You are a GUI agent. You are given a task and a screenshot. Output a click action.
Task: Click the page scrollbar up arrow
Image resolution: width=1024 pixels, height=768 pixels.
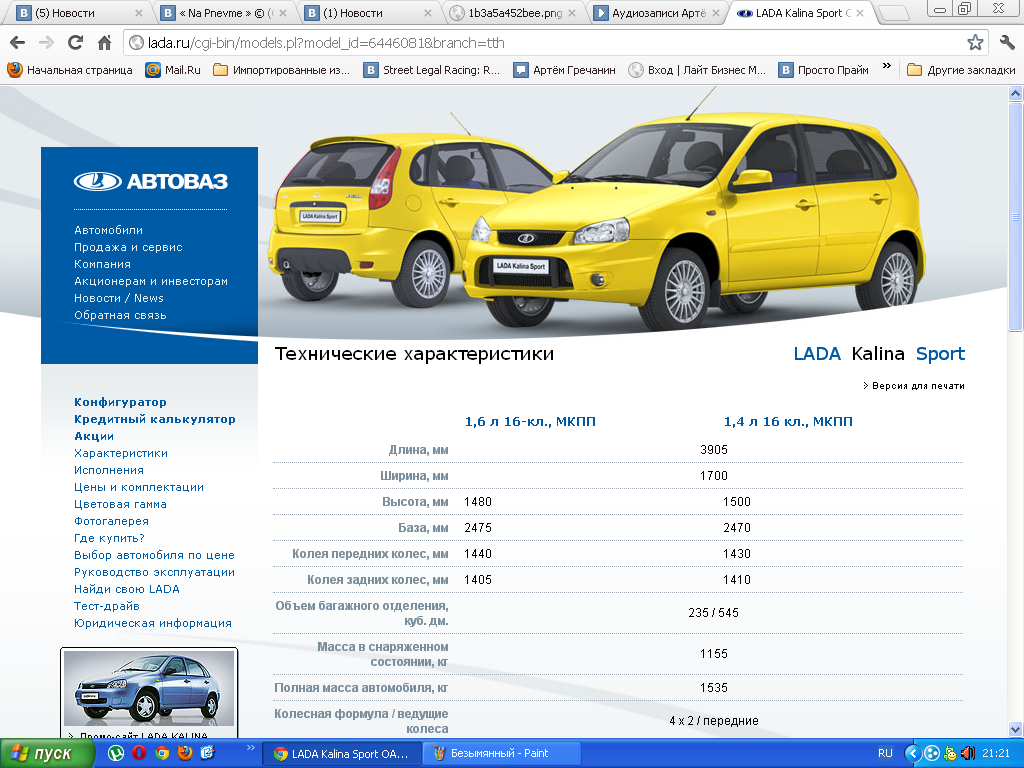[x=1016, y=93]
